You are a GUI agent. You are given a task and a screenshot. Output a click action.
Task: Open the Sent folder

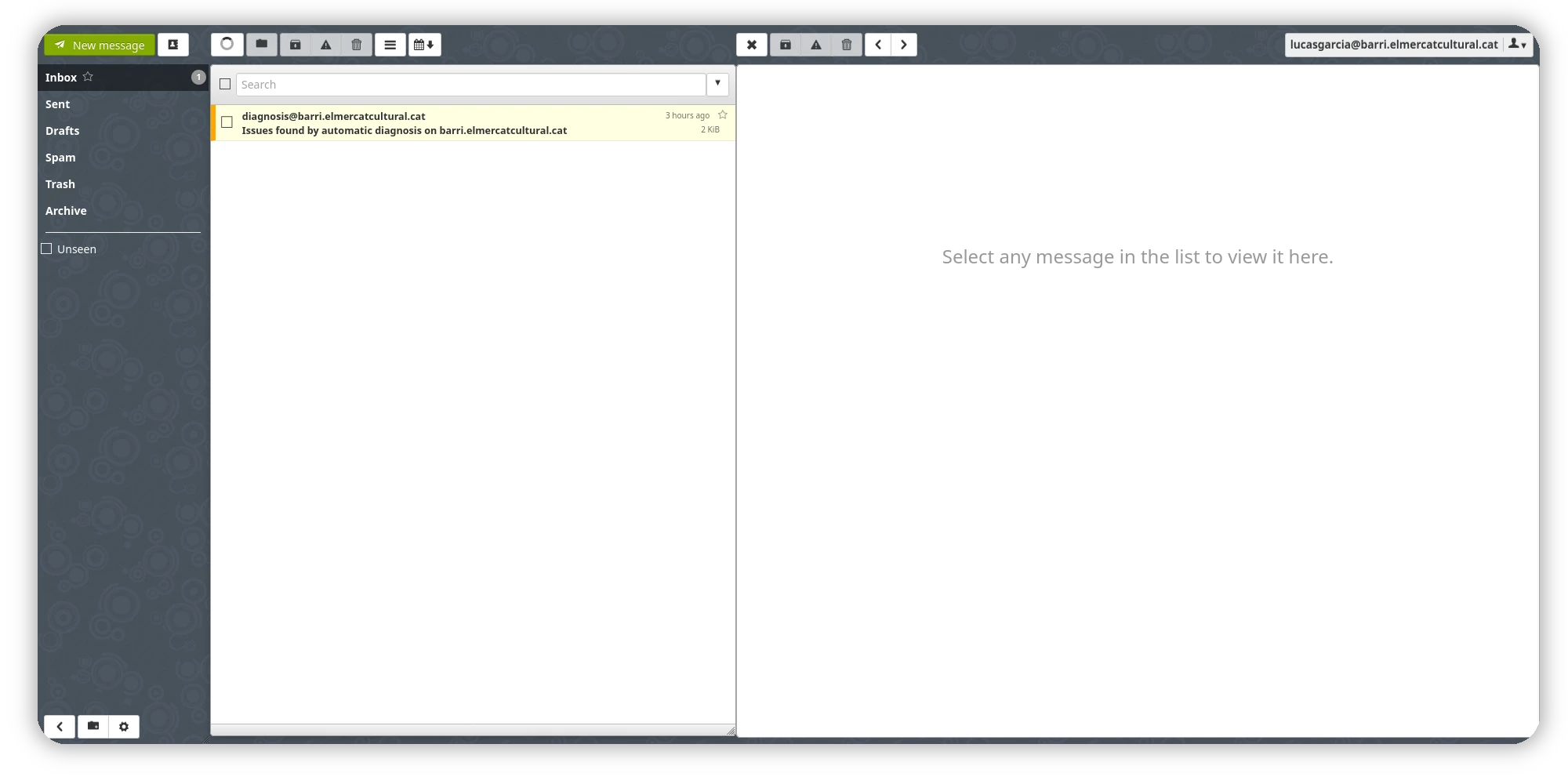coord(57,104)
